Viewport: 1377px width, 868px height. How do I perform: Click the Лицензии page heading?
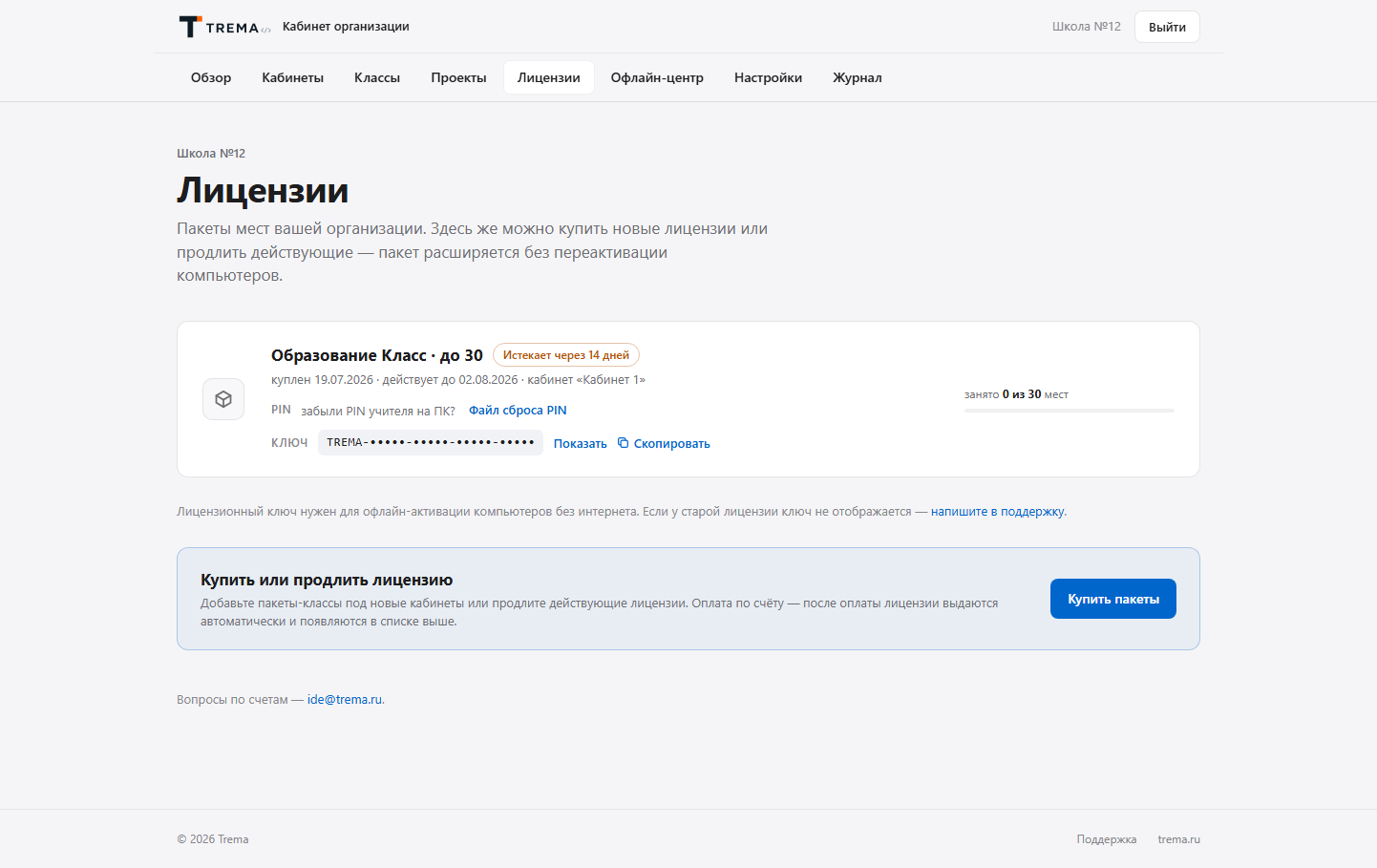(x=263, y=190)
